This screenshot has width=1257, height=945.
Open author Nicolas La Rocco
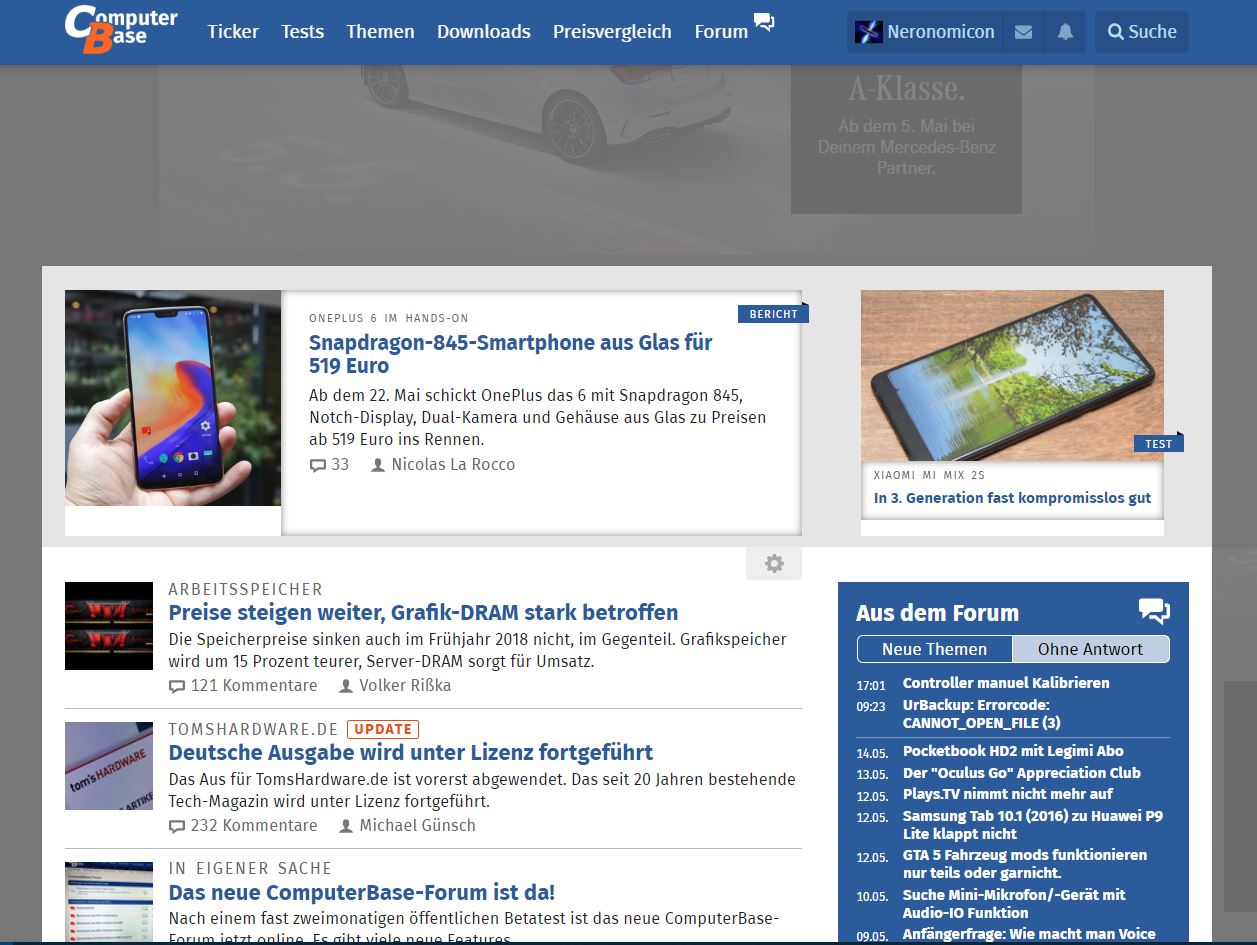453,465
